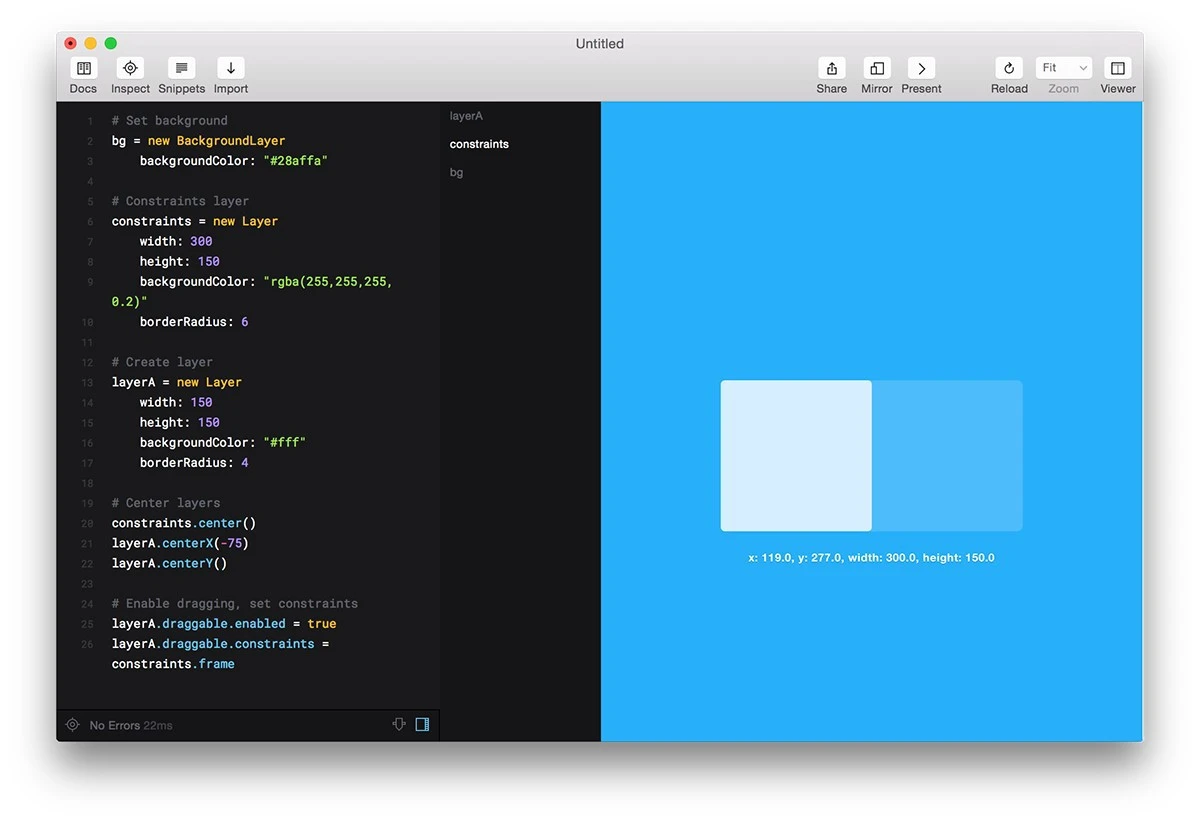Toggle the layer panel sidebar icon
The width and height of the screenshot is (1200, 822).
pos(422,724)
